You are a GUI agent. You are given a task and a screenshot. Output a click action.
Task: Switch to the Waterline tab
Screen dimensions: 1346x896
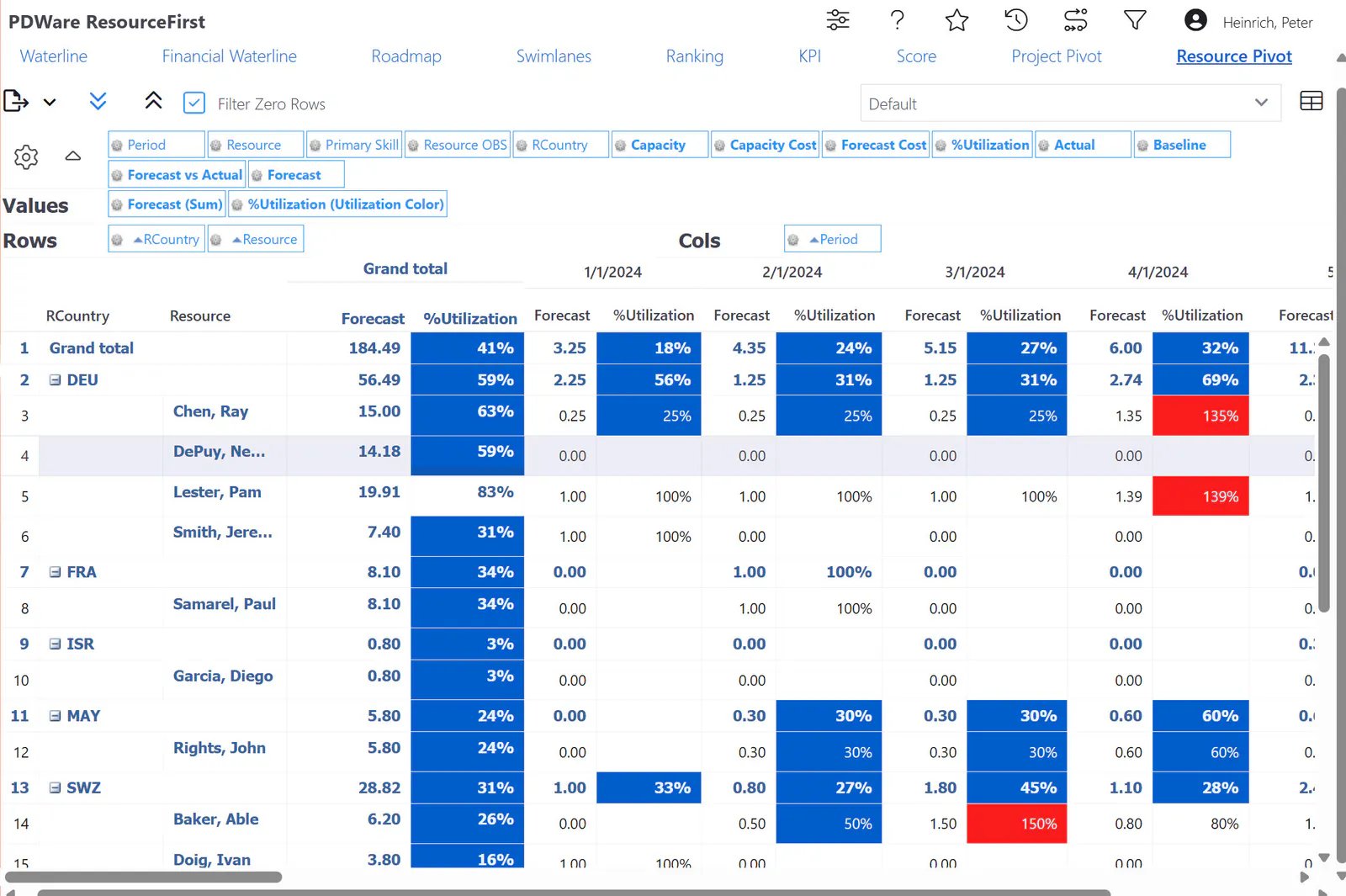point(54,56)
